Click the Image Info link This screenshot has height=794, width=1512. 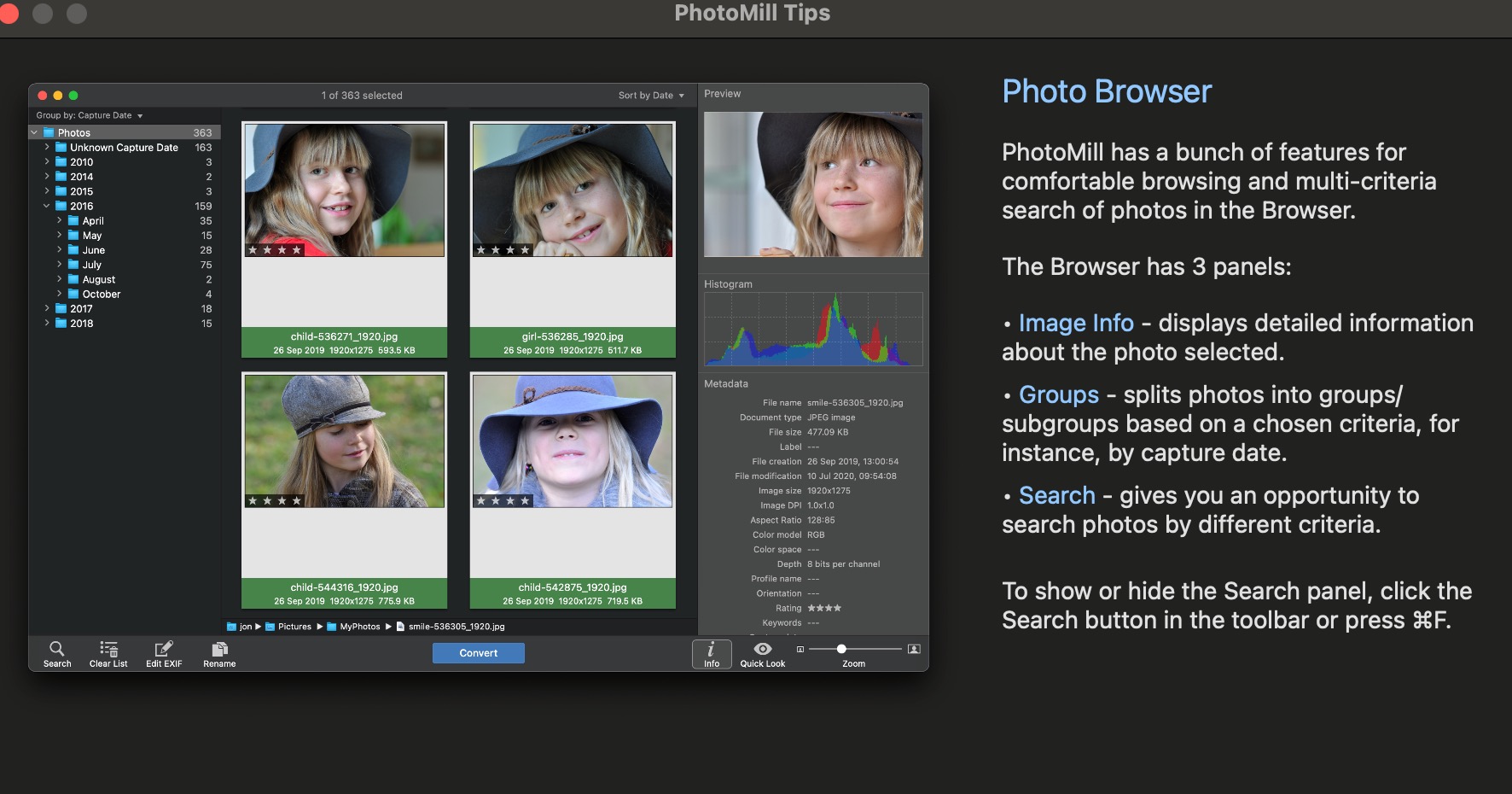coord(1076,323)
